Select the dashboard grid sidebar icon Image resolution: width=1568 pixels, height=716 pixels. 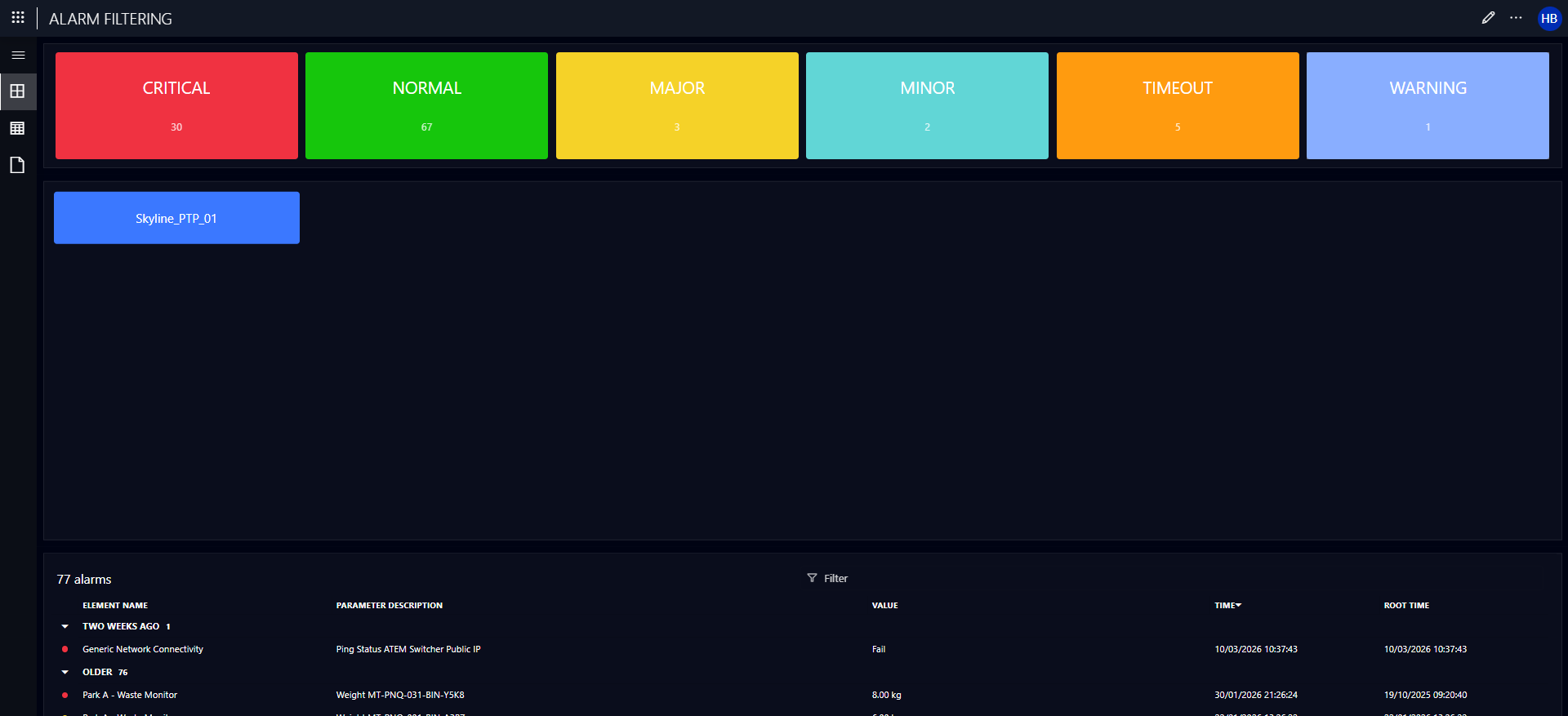[x=18, y=91]
